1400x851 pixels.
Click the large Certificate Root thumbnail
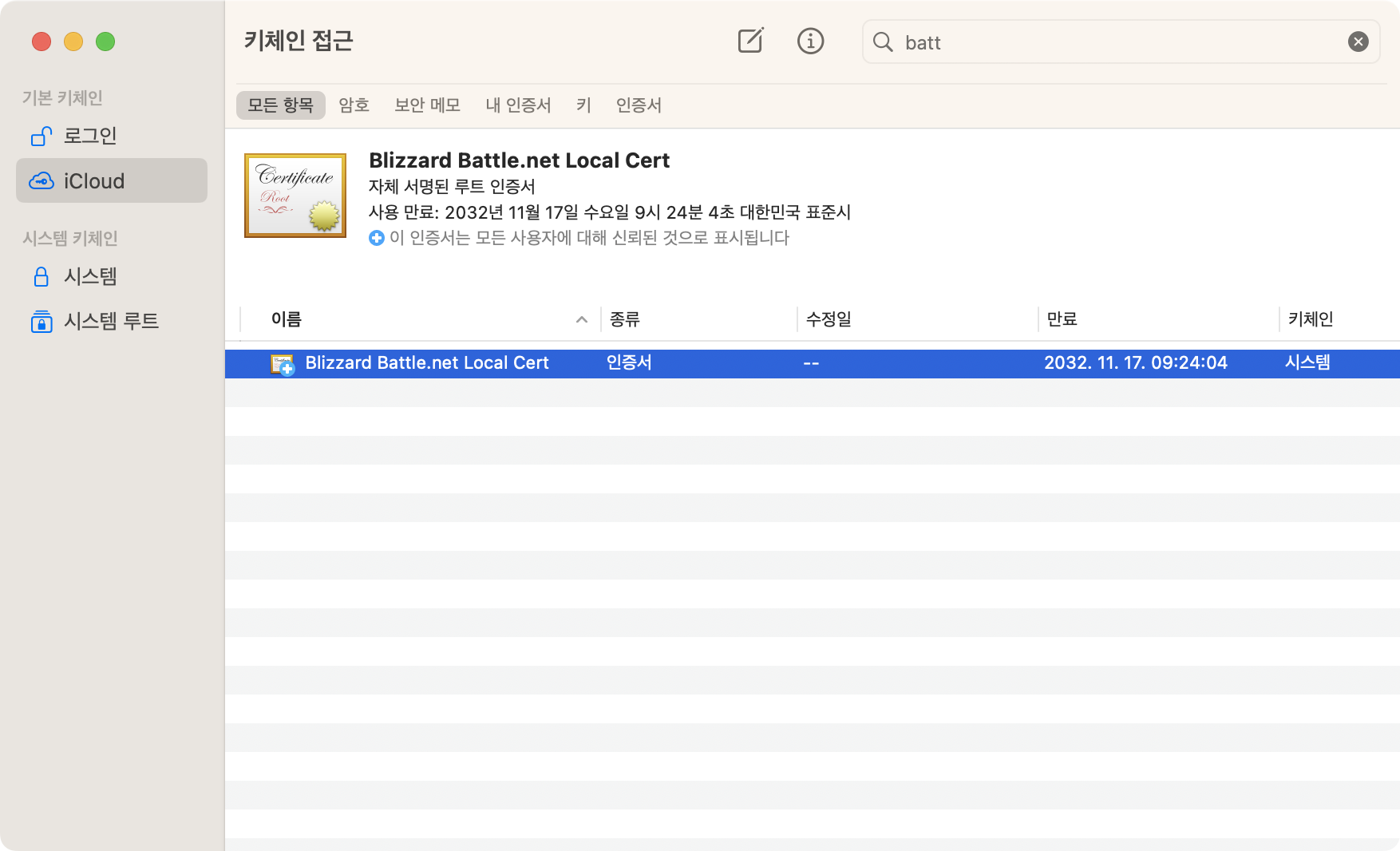(x=295, y=196)
